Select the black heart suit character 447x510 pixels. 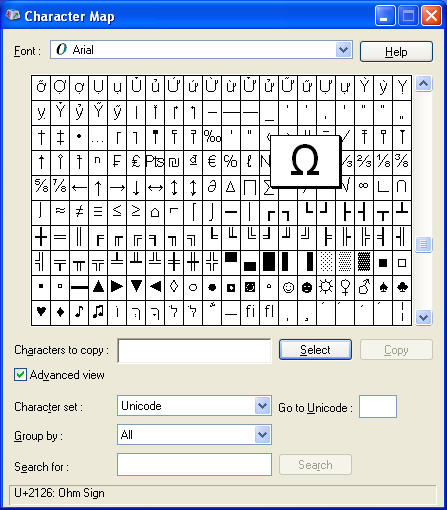(x=41, y=313)
